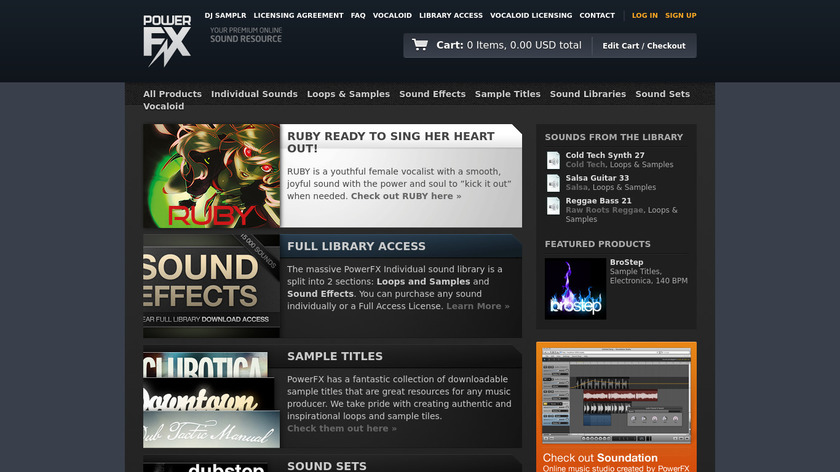The height and width of the screenshot is (472, 840).
Task: Go to the FAQ page
Action: 358,16
